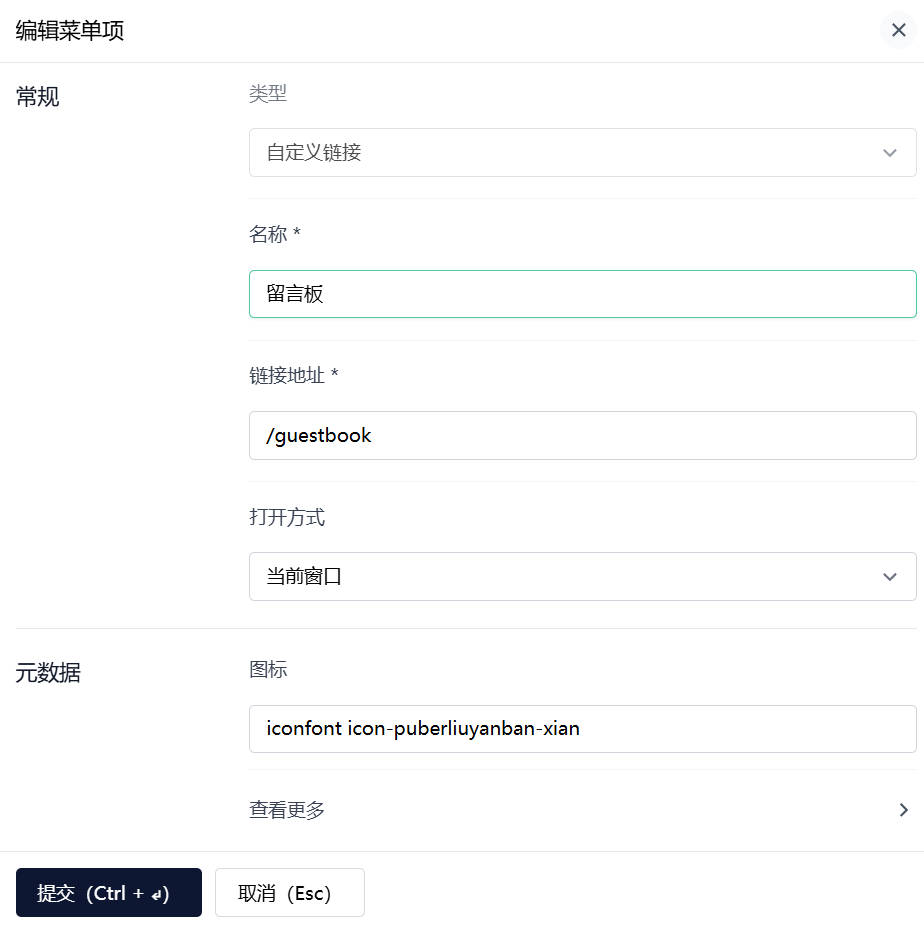Focus the 名称 field containing 留言板
Screen dimensions: 924x928
pyautogui.click(x=582, y=294)
